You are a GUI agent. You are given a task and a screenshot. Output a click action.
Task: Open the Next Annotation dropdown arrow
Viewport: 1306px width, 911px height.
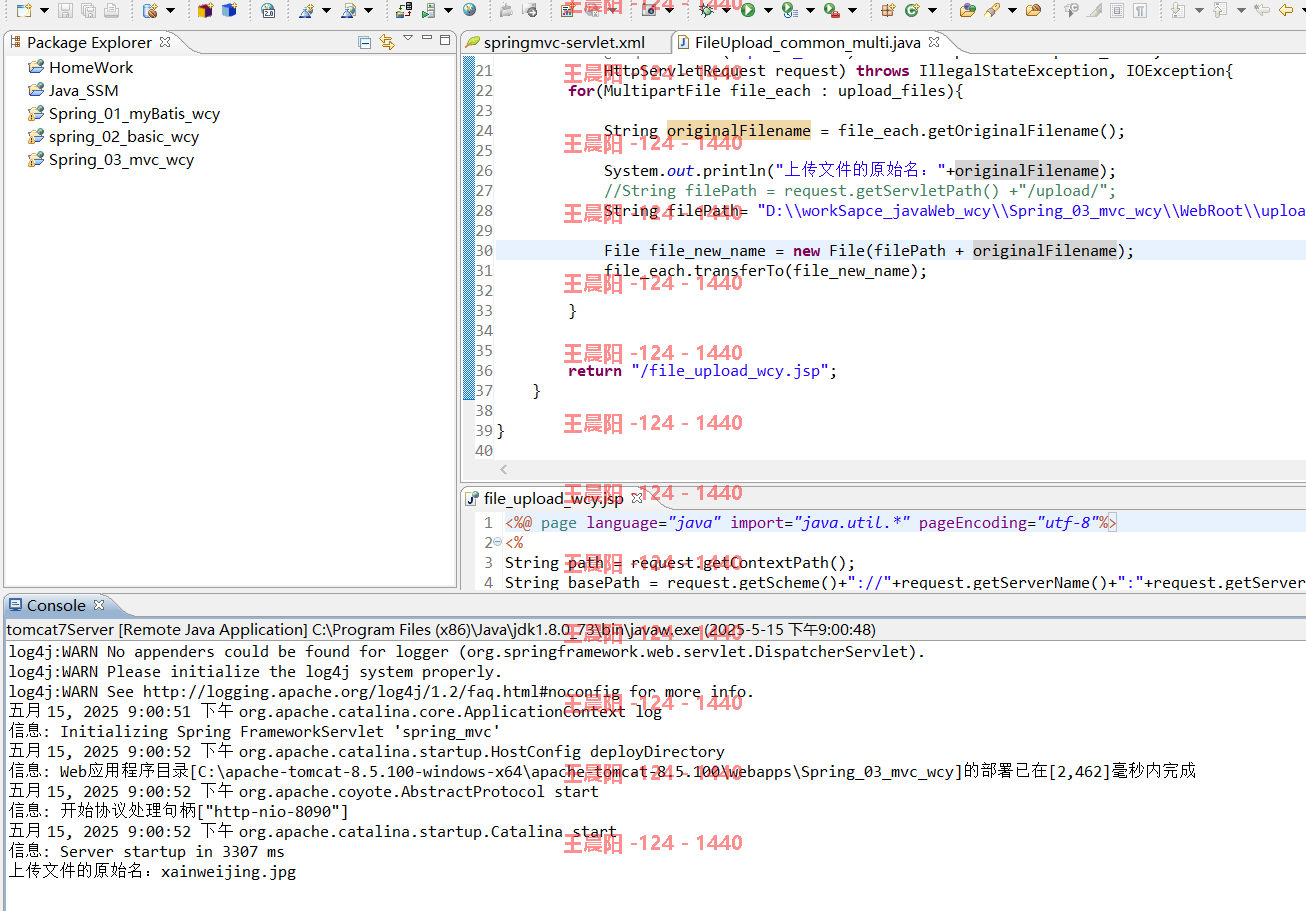click(1198, 10)
